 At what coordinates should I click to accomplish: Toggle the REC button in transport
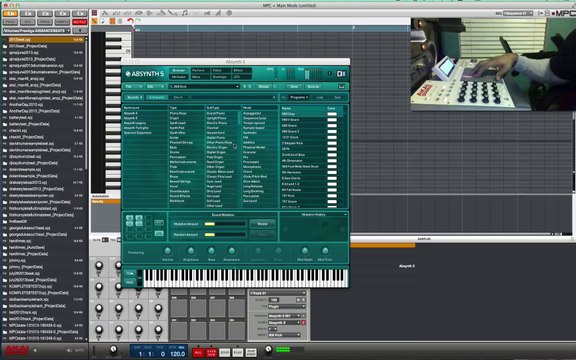click(198, 353)
